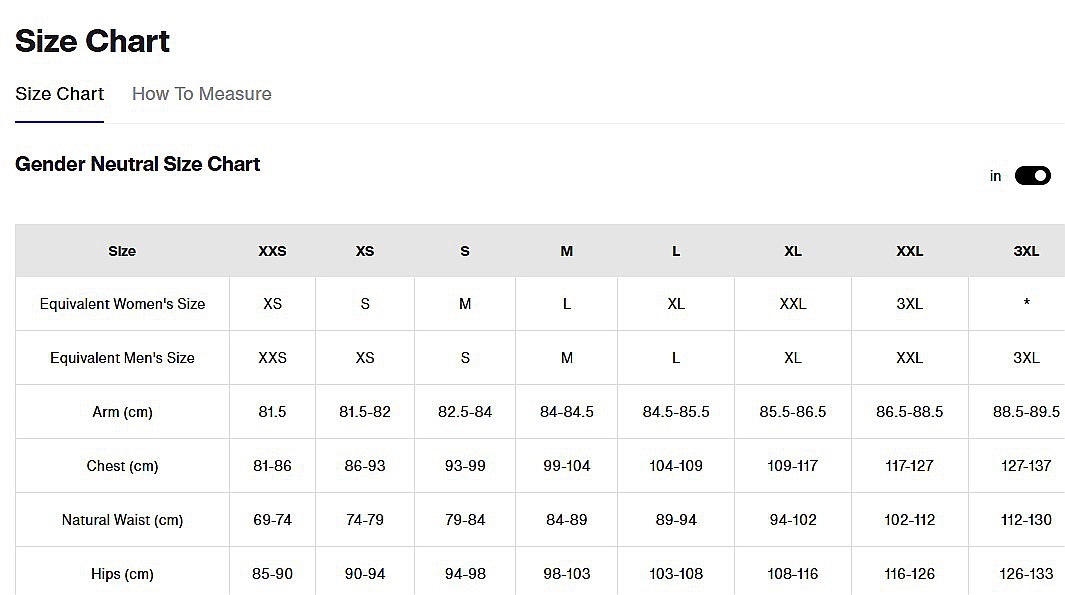1065x595 pixels.
Task: Click the 3XL size column header
Action: coord(1026,251)
